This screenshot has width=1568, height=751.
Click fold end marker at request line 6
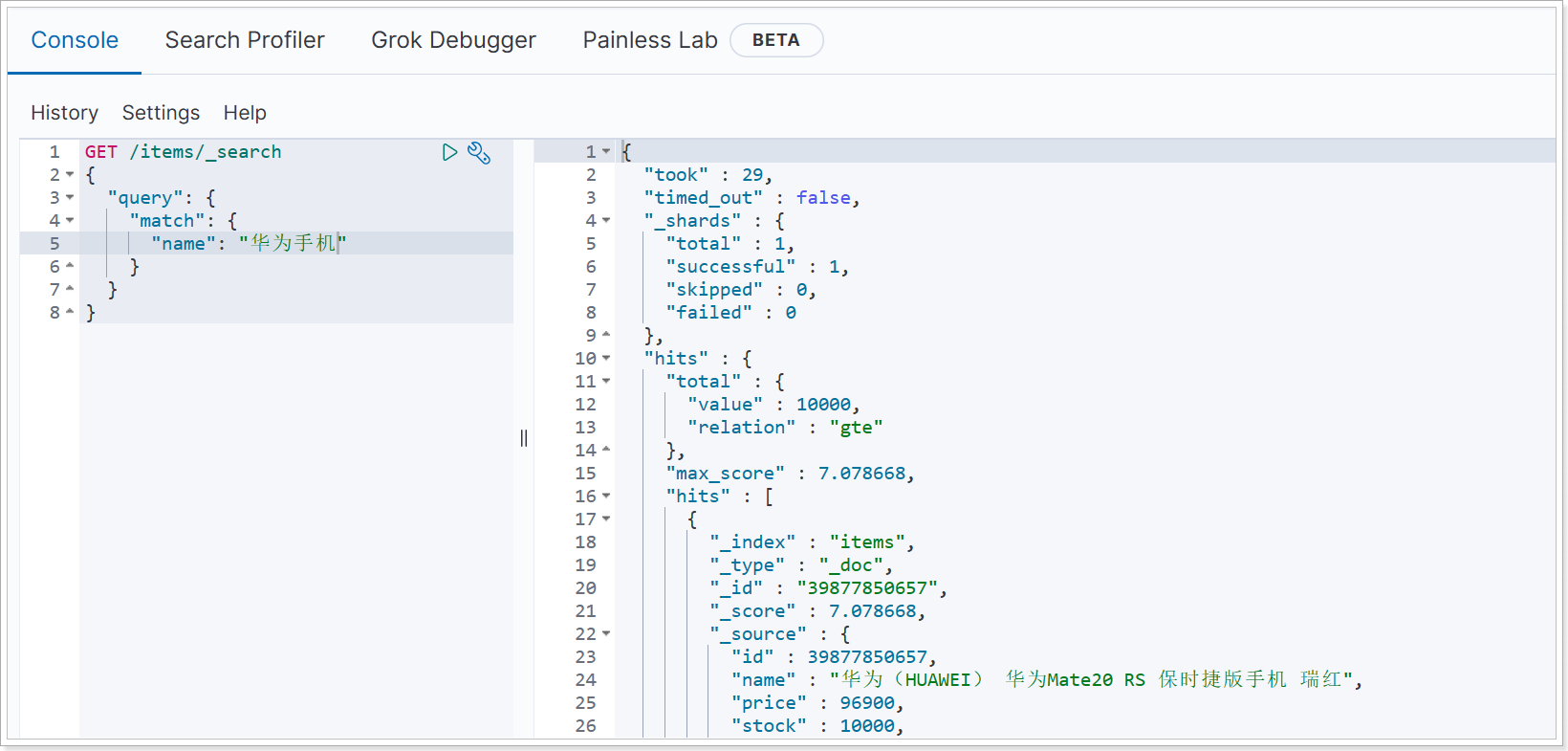click(x=70, y=266)
